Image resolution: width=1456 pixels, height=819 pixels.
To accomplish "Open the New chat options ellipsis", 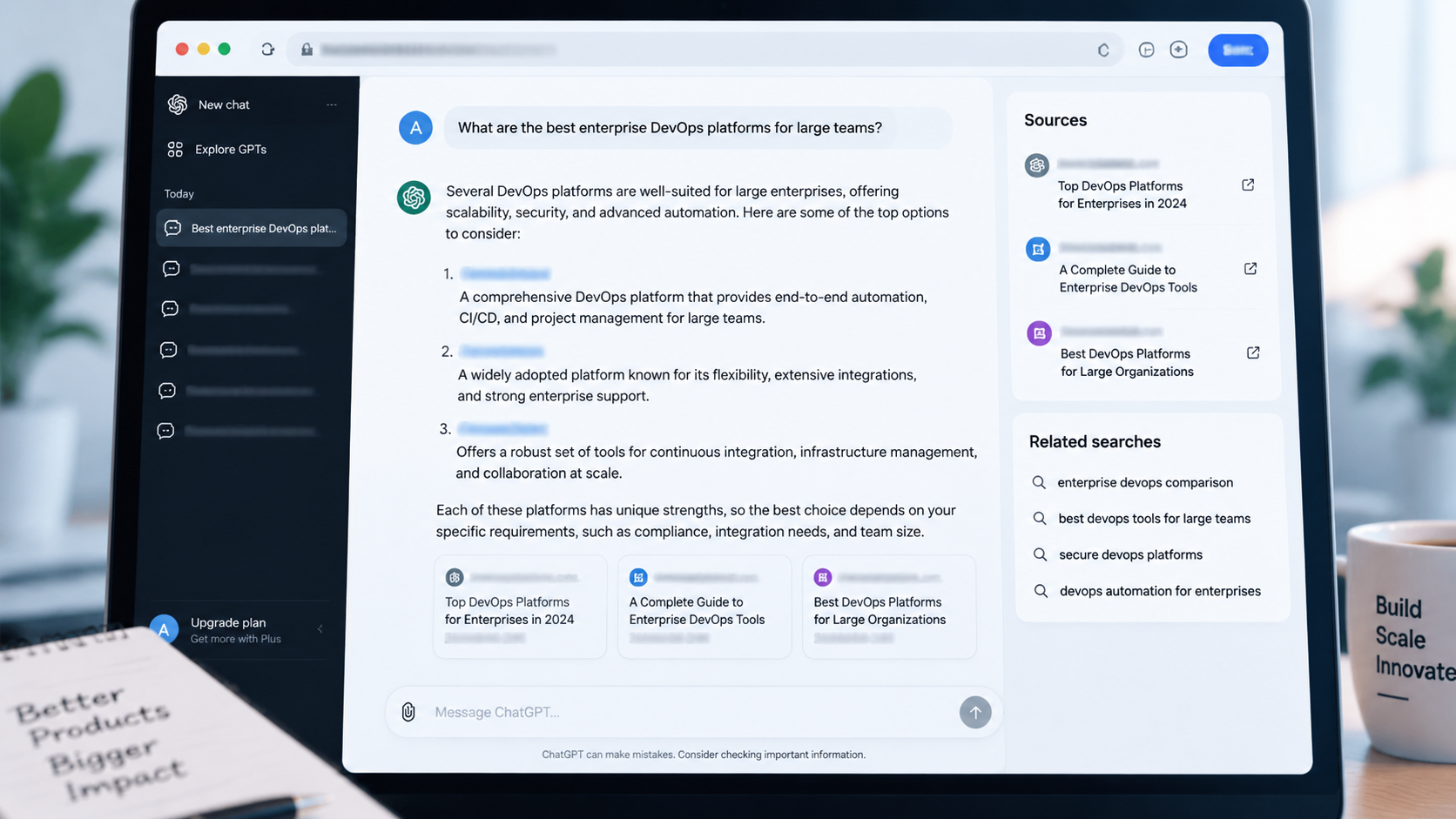I will click(332, 104).
